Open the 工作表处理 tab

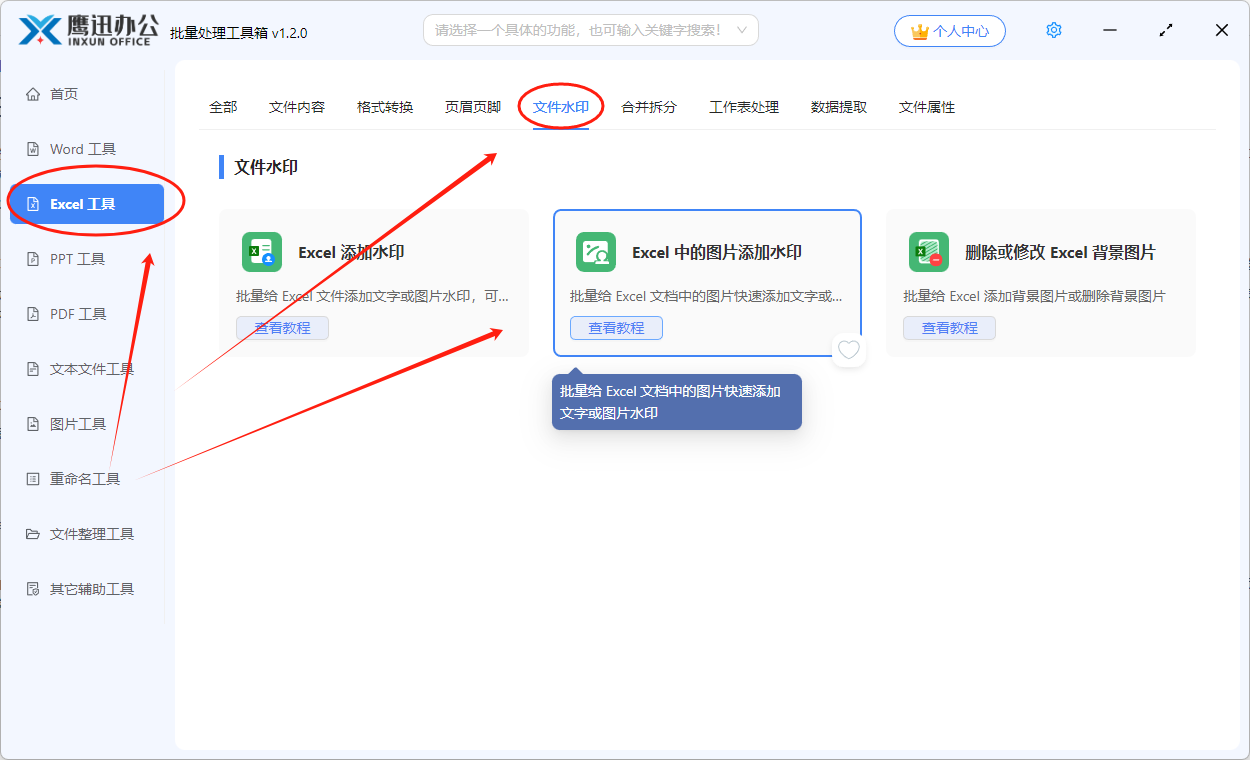click(x=744, y=107)
